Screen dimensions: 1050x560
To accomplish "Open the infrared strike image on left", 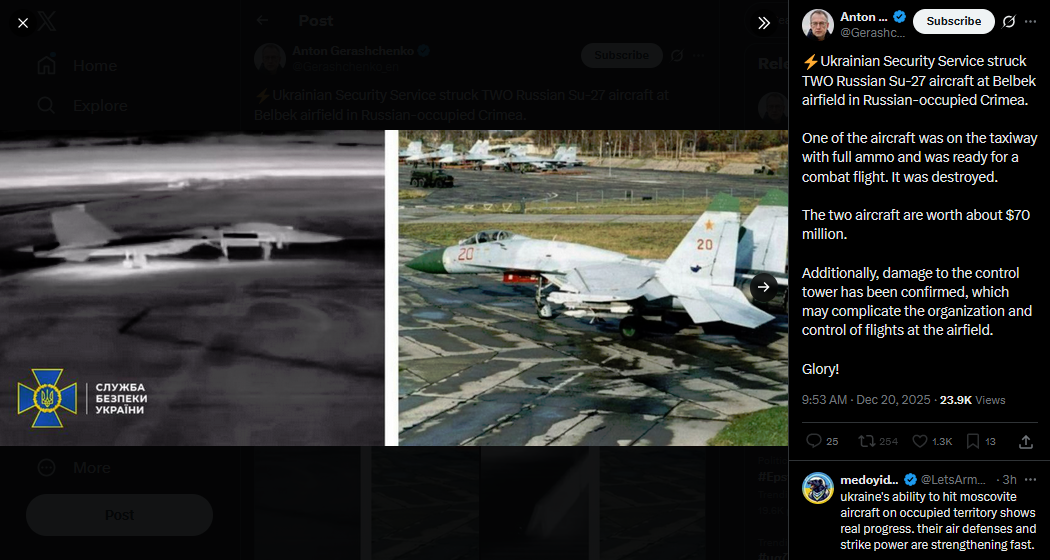I will point(192,287).
